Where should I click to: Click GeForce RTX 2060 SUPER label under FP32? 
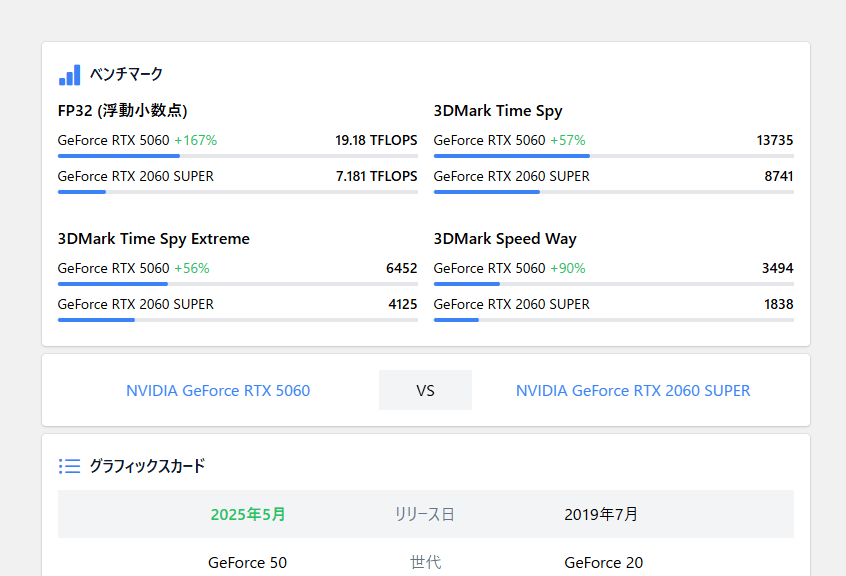pos(136,176)
